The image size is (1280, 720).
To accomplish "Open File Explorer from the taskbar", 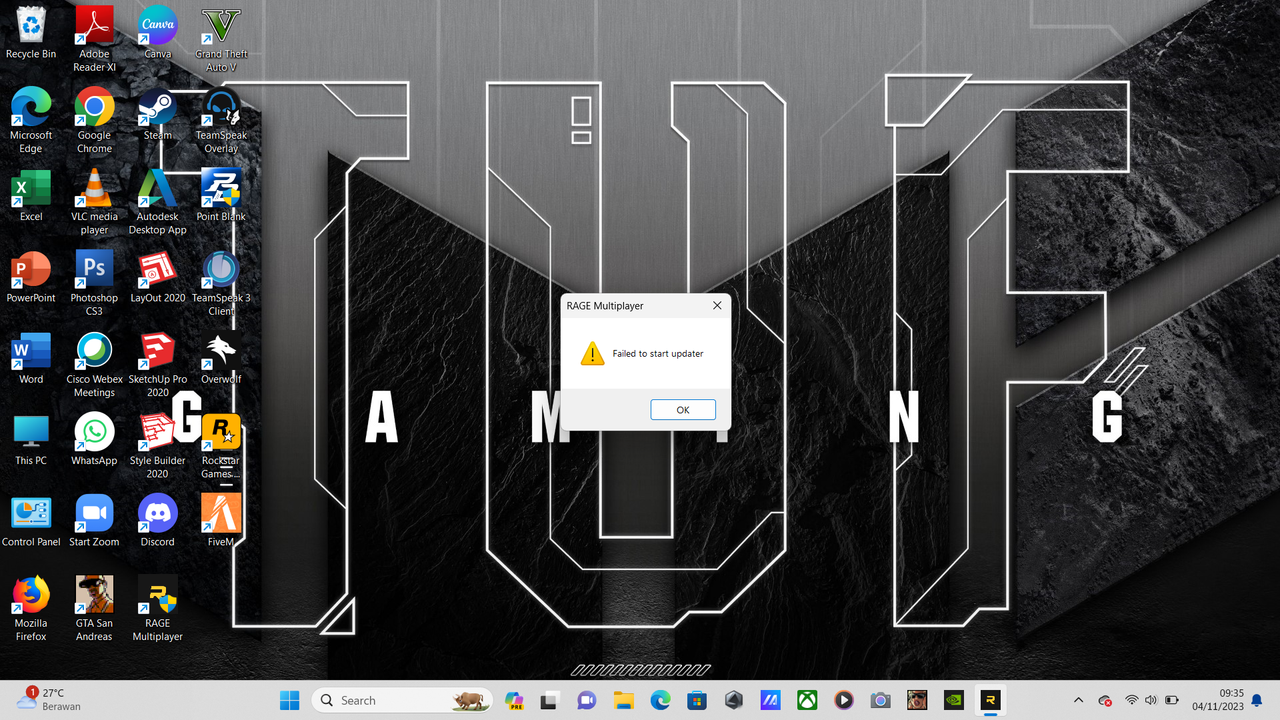I will click(623, 701).
